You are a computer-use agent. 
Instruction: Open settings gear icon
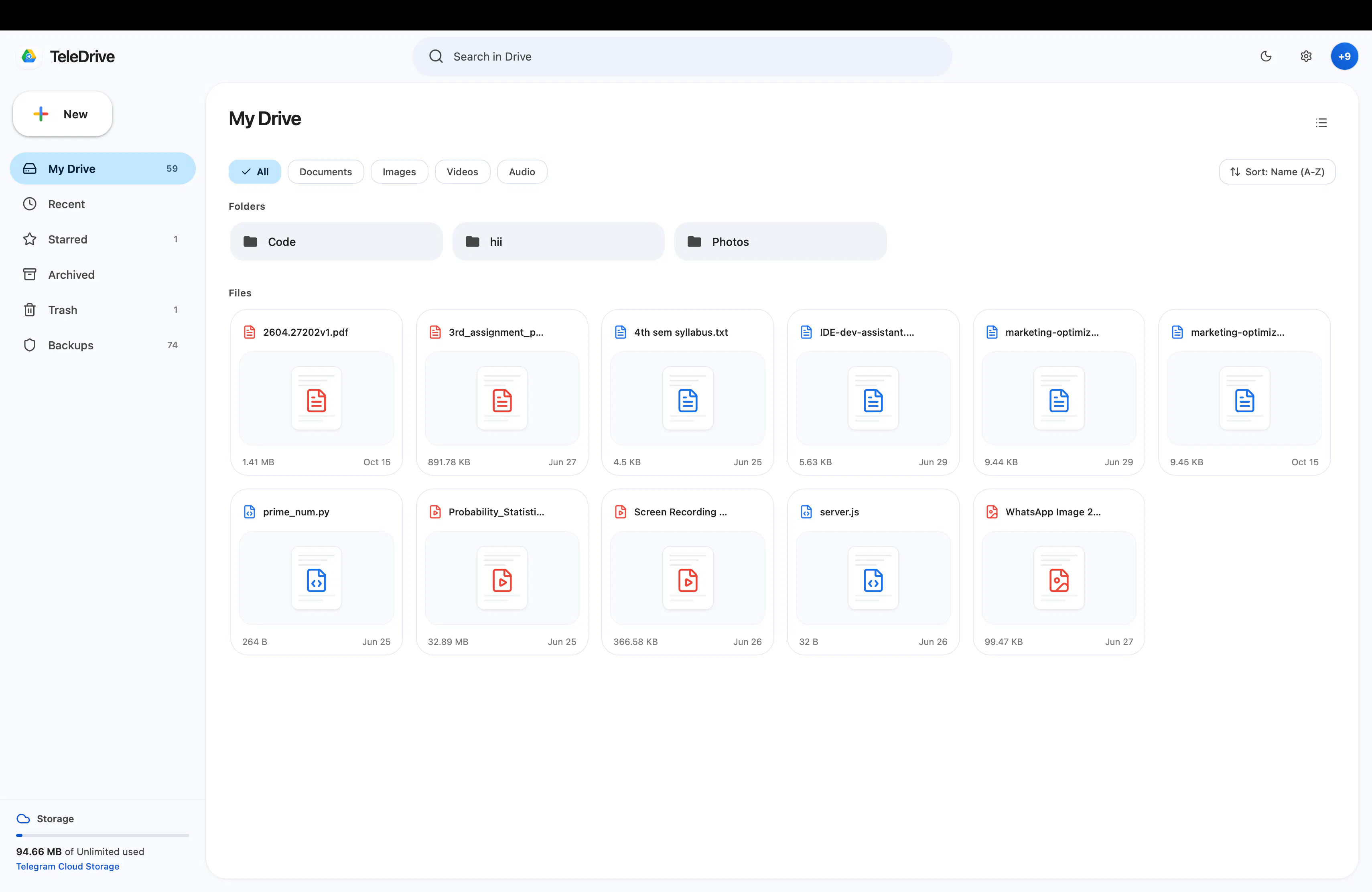coord(1306,57)
